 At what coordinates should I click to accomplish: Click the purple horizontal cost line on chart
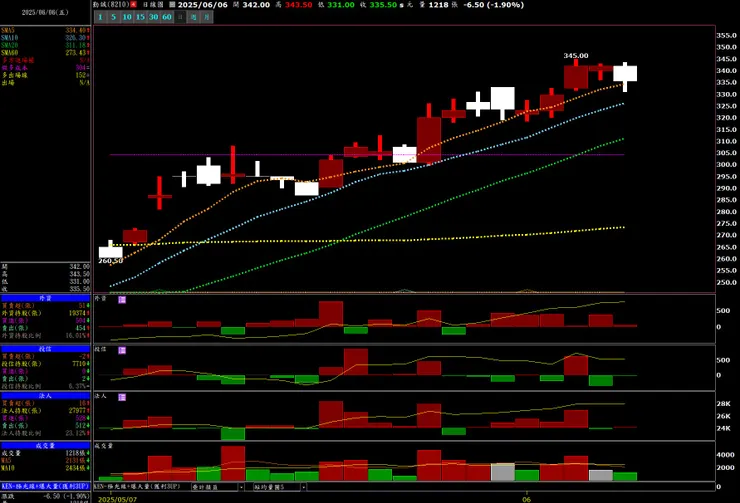(x=367, y=155)
